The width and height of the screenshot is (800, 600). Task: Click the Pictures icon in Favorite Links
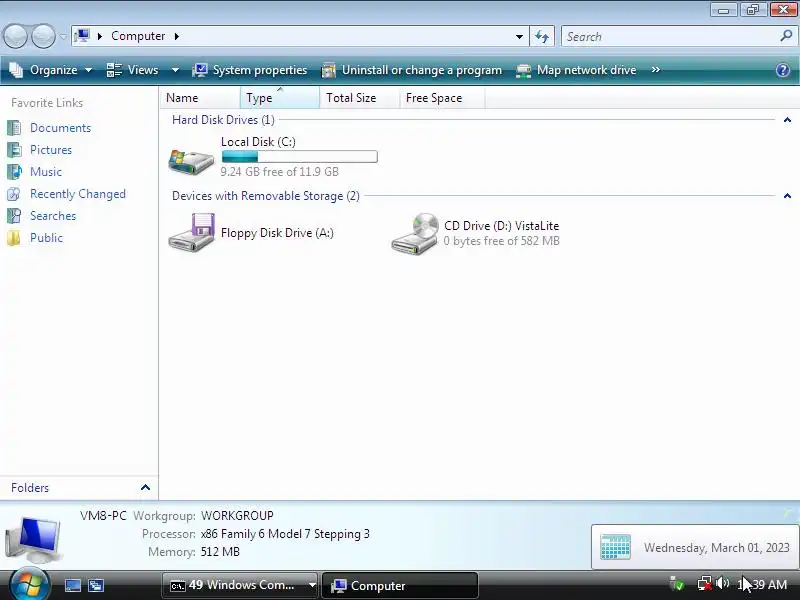[14, 149]
